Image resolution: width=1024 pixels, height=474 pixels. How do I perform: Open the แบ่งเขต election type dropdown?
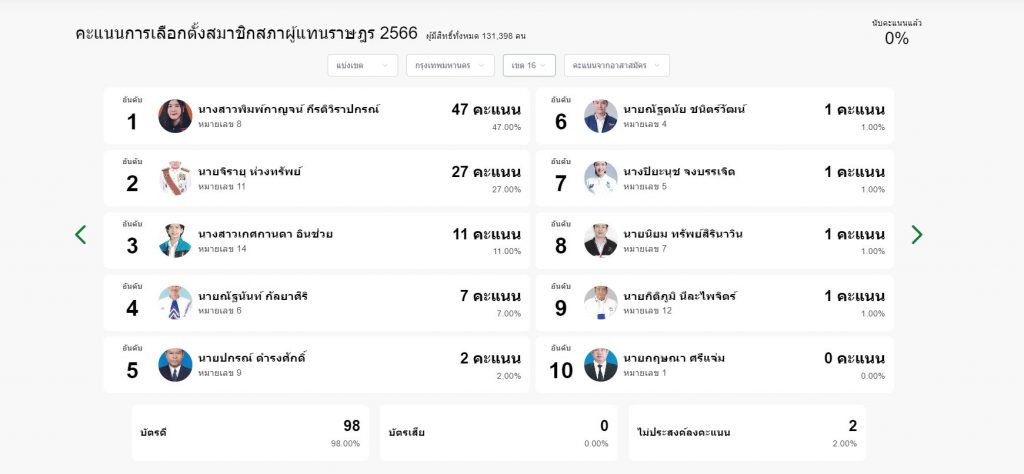362,65
